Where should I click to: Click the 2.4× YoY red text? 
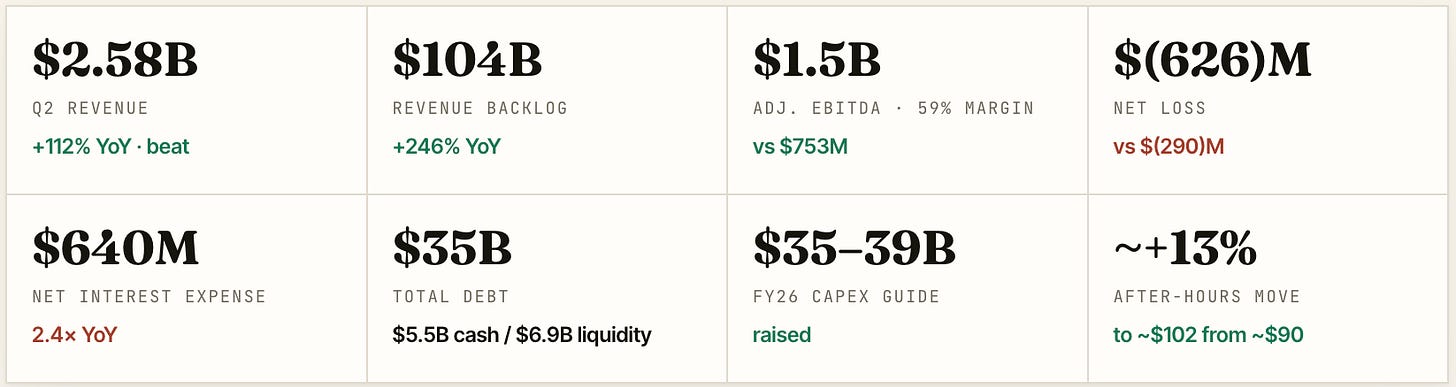click(x=74, y=335)
